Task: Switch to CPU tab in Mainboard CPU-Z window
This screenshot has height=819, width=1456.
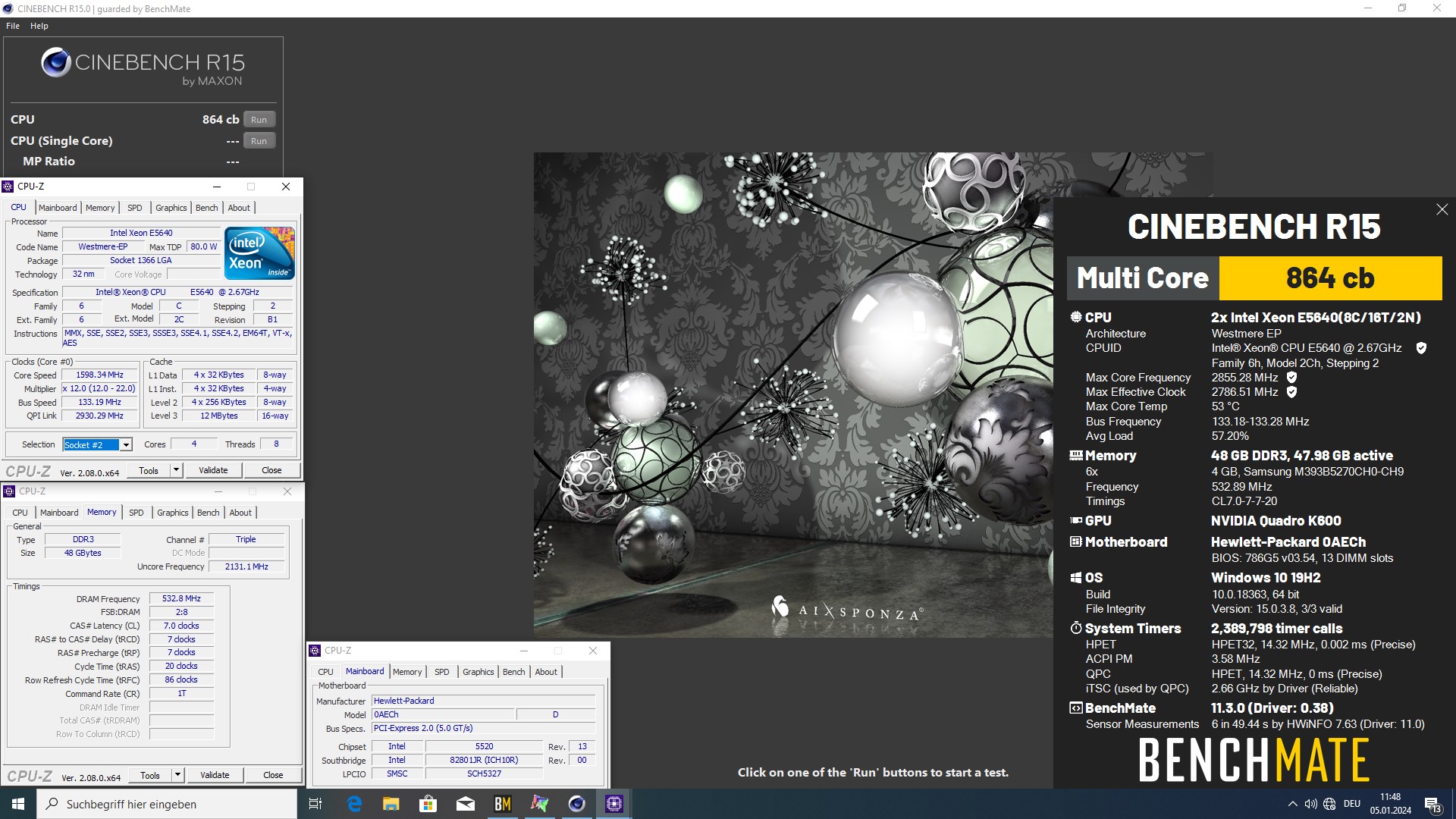Action: coord(326,672)
